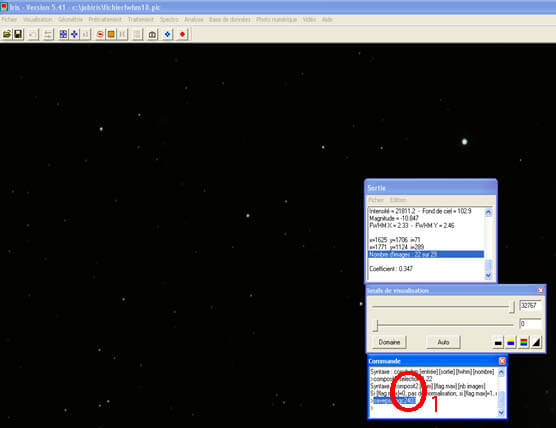Click the orange square toolbar icon
The height and width of the screenshot is (428, 556).
[x=111, y=34]
